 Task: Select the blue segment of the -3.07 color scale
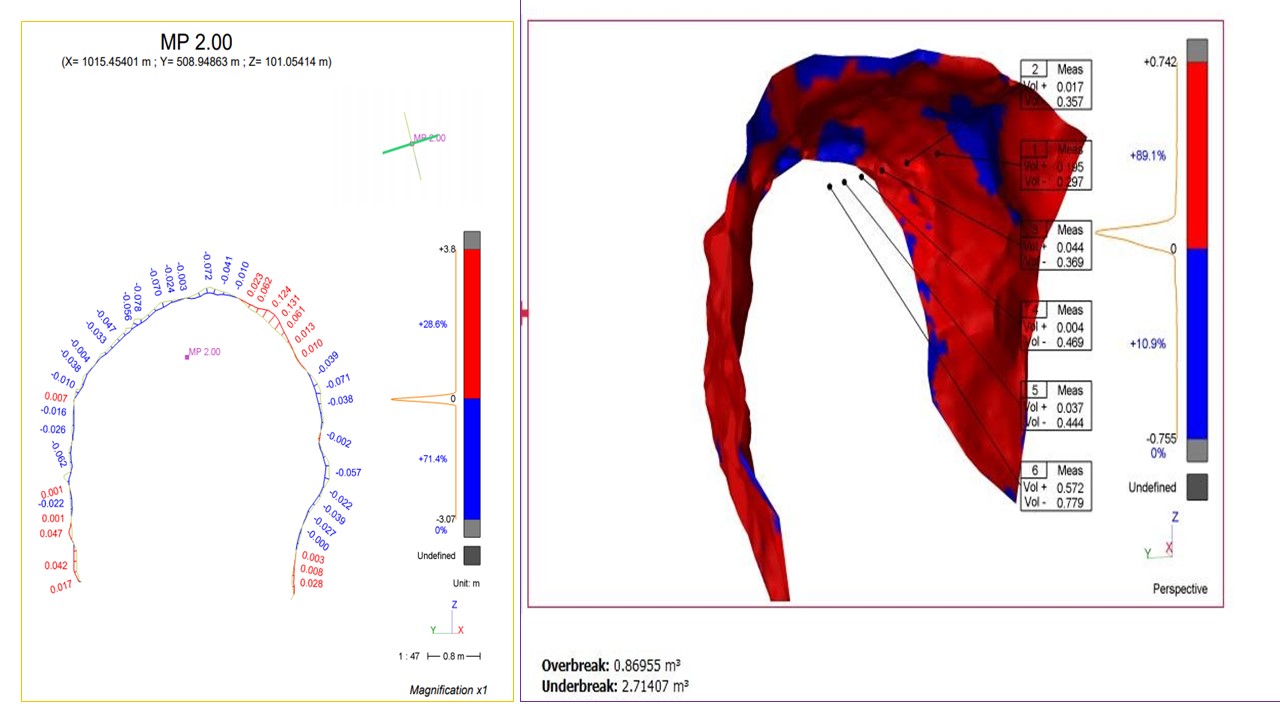471,459
